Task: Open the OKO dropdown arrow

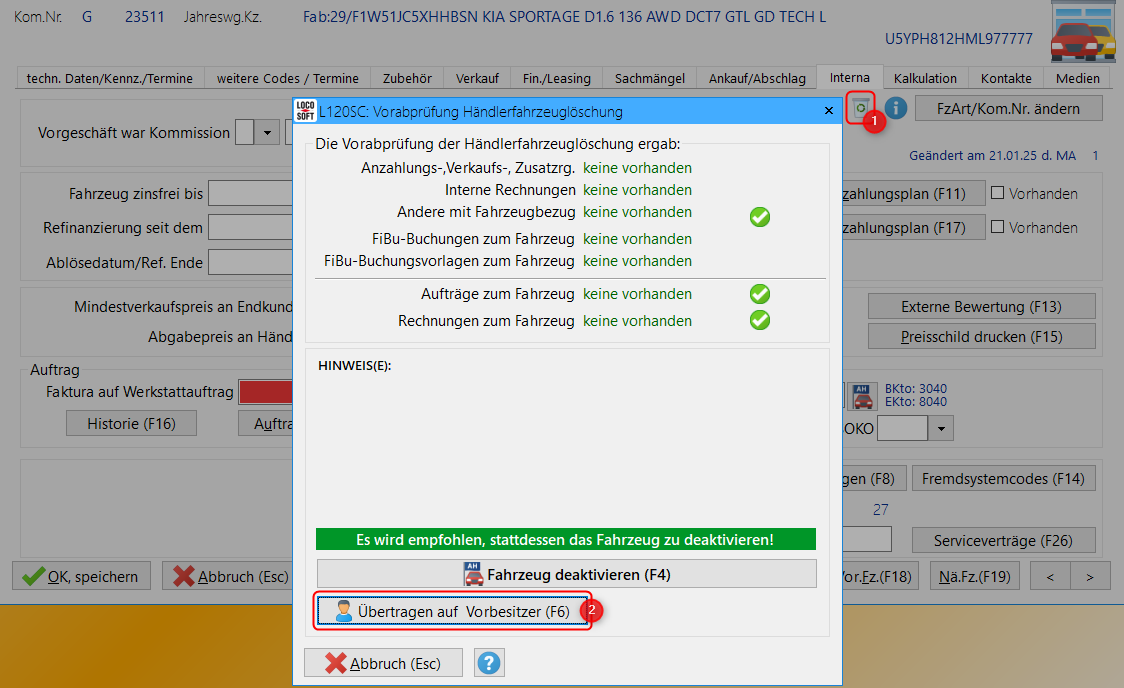Action: coord(941,429)
